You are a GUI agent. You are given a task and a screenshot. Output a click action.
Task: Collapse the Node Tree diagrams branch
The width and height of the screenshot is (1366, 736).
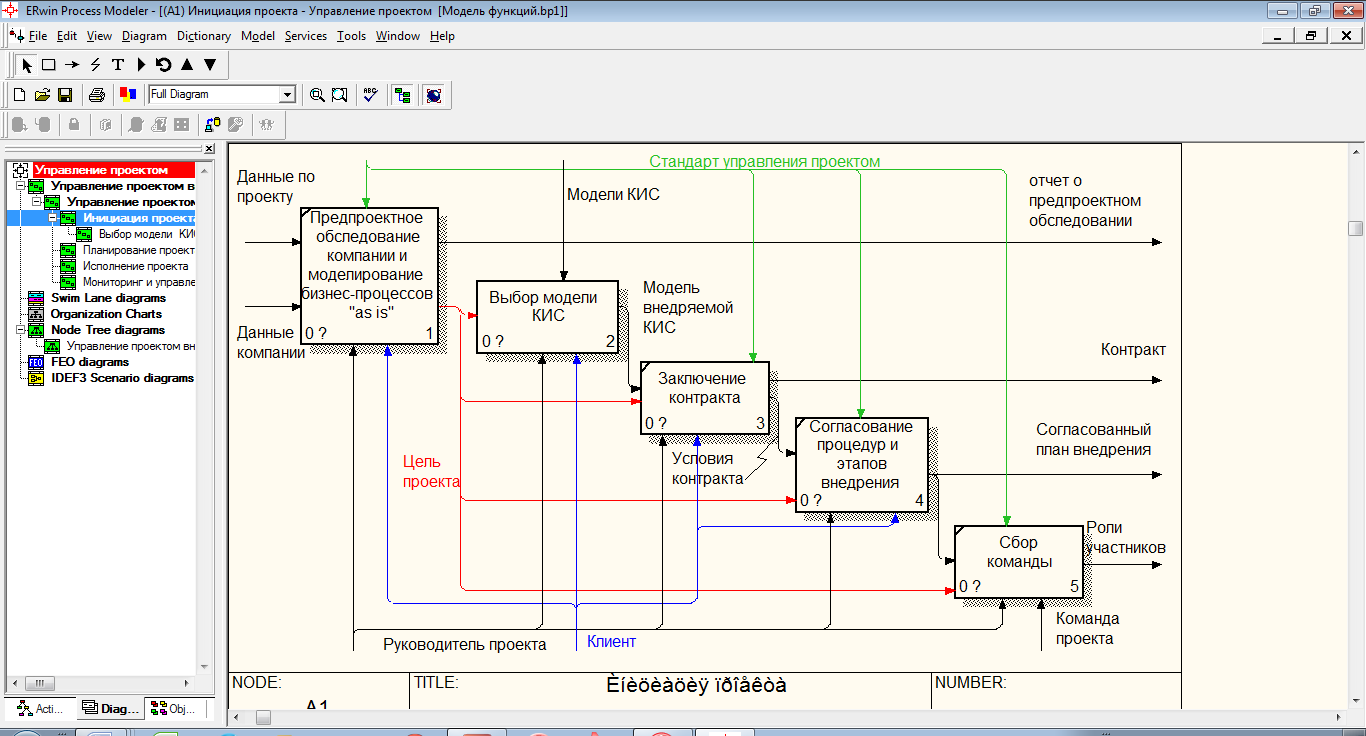[x=21, y=330]
